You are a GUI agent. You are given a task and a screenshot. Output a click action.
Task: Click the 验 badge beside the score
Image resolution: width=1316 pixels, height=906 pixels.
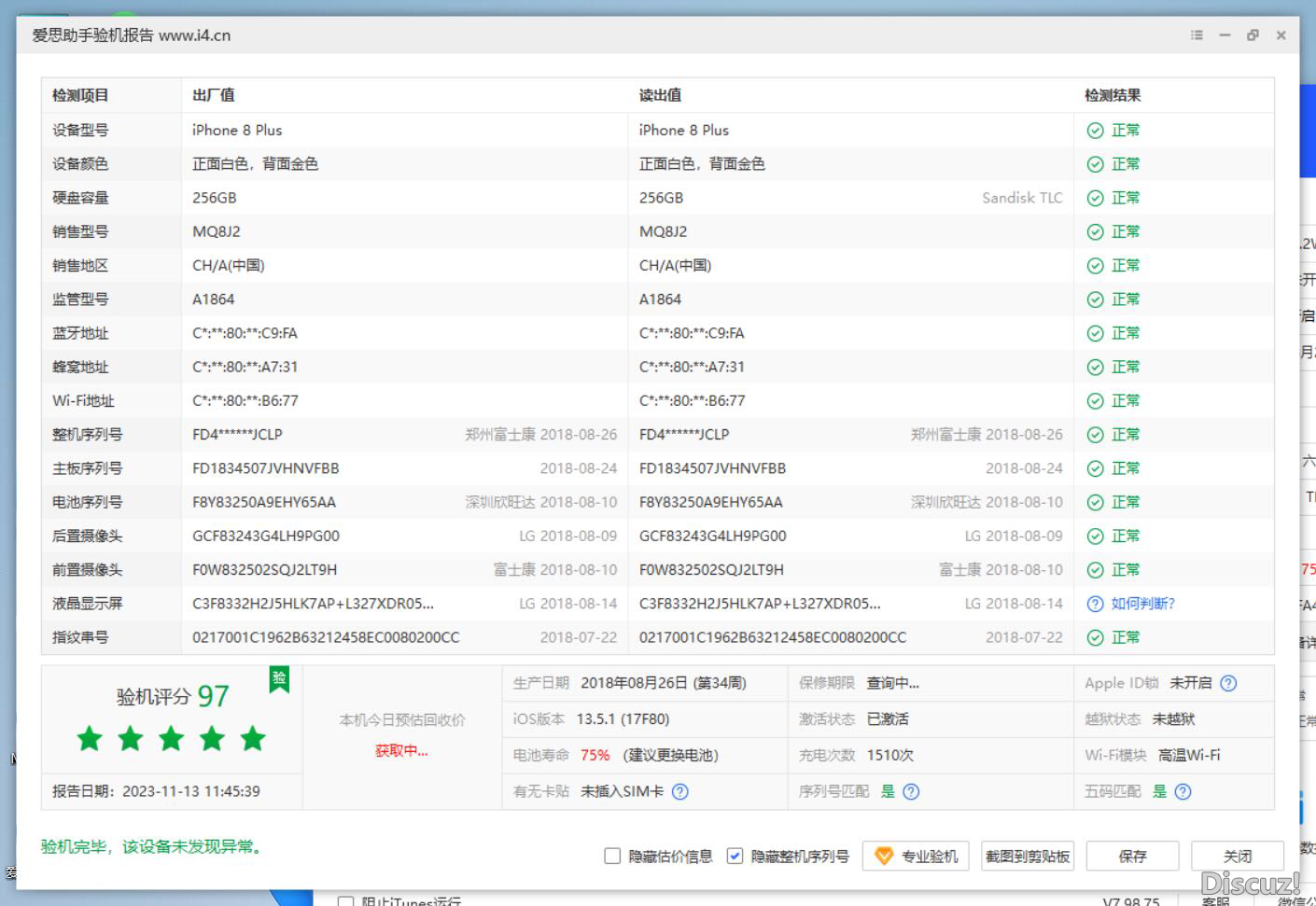[279, 679]
